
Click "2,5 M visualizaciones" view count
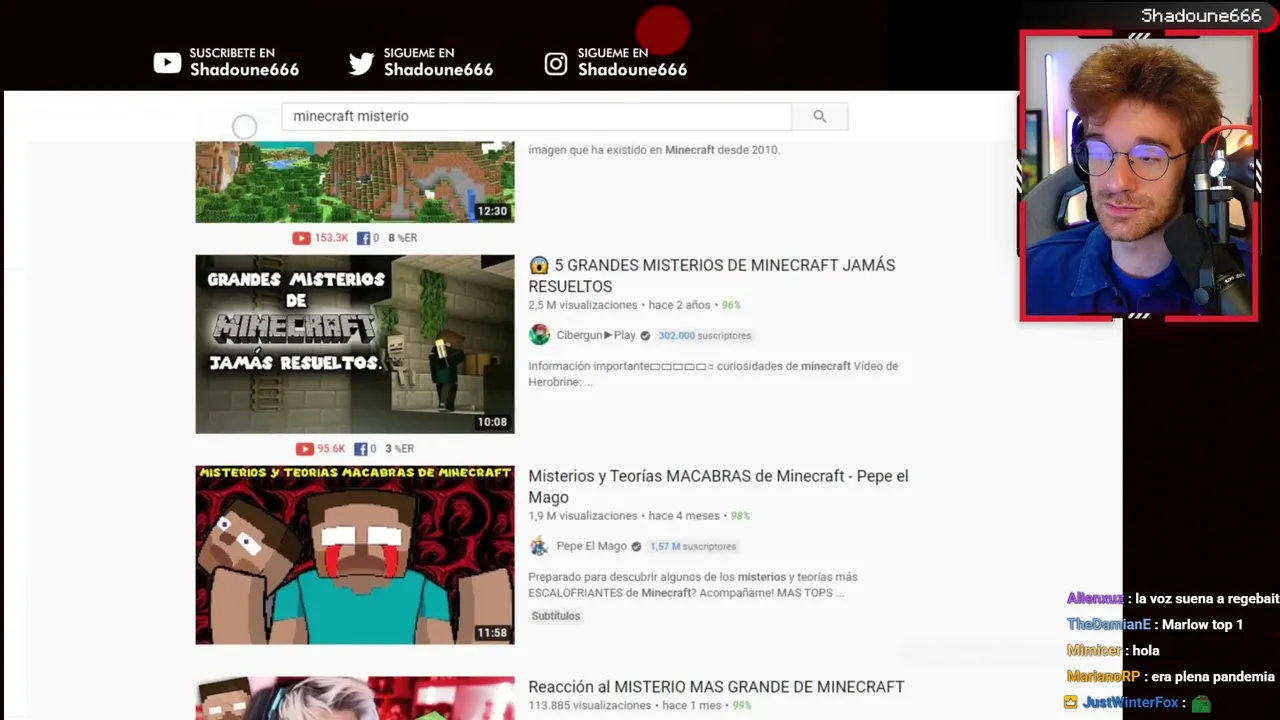click(x=582, y=305)
